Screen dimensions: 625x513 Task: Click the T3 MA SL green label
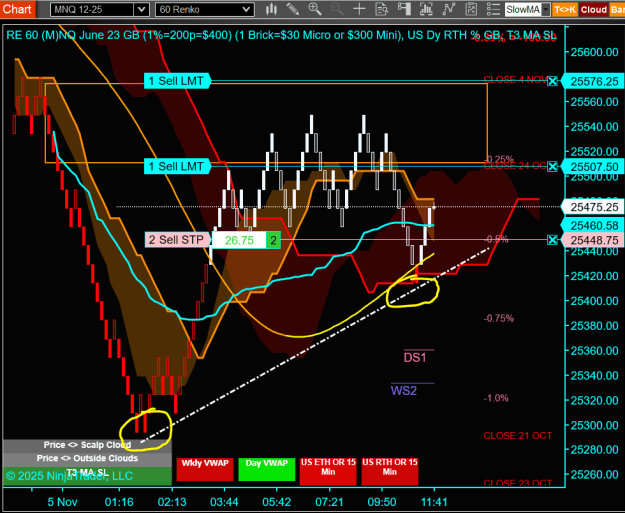click(x=87, y=475)
